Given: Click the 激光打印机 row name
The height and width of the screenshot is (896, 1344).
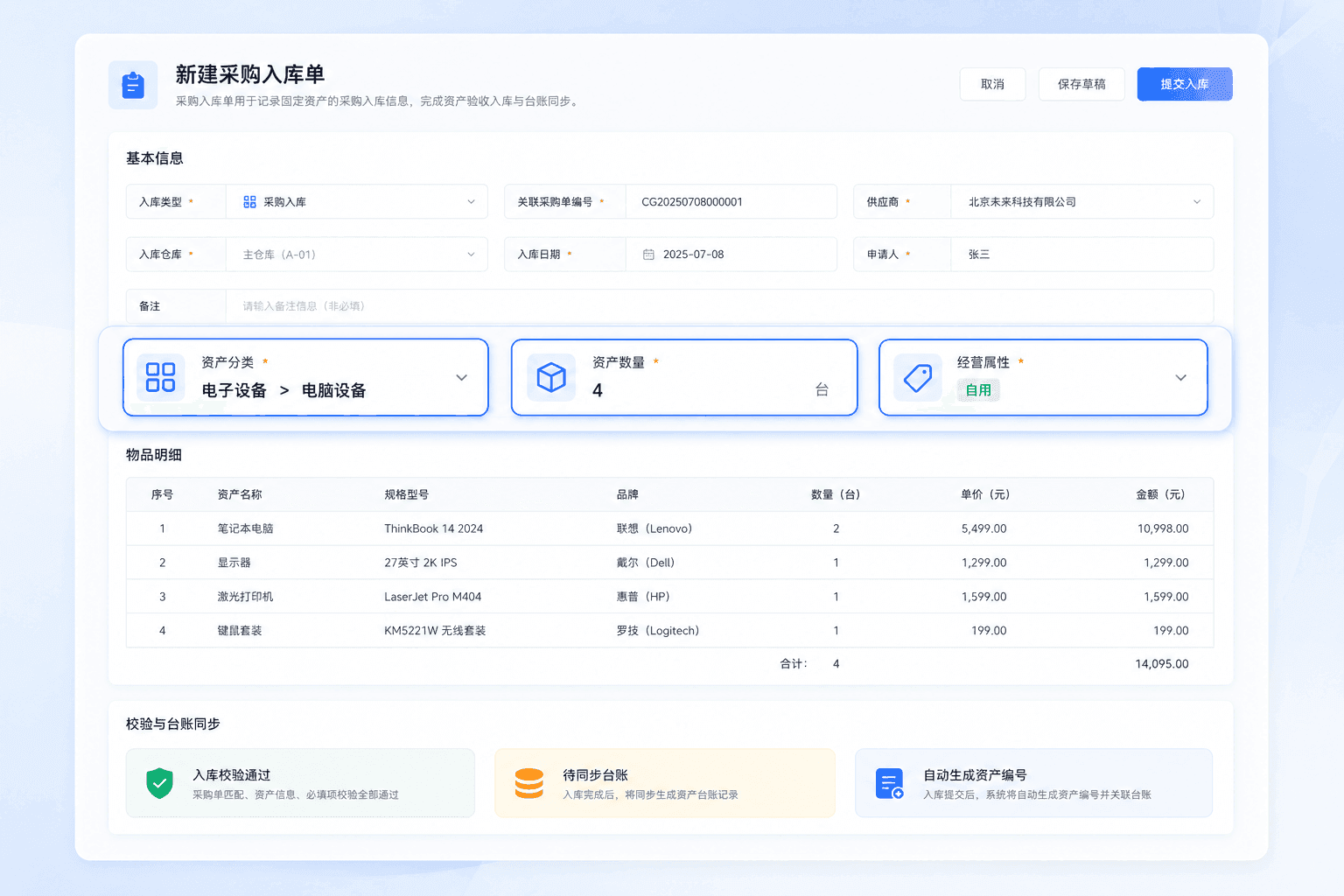Looking at the screenshot, I should click(246, 597).
